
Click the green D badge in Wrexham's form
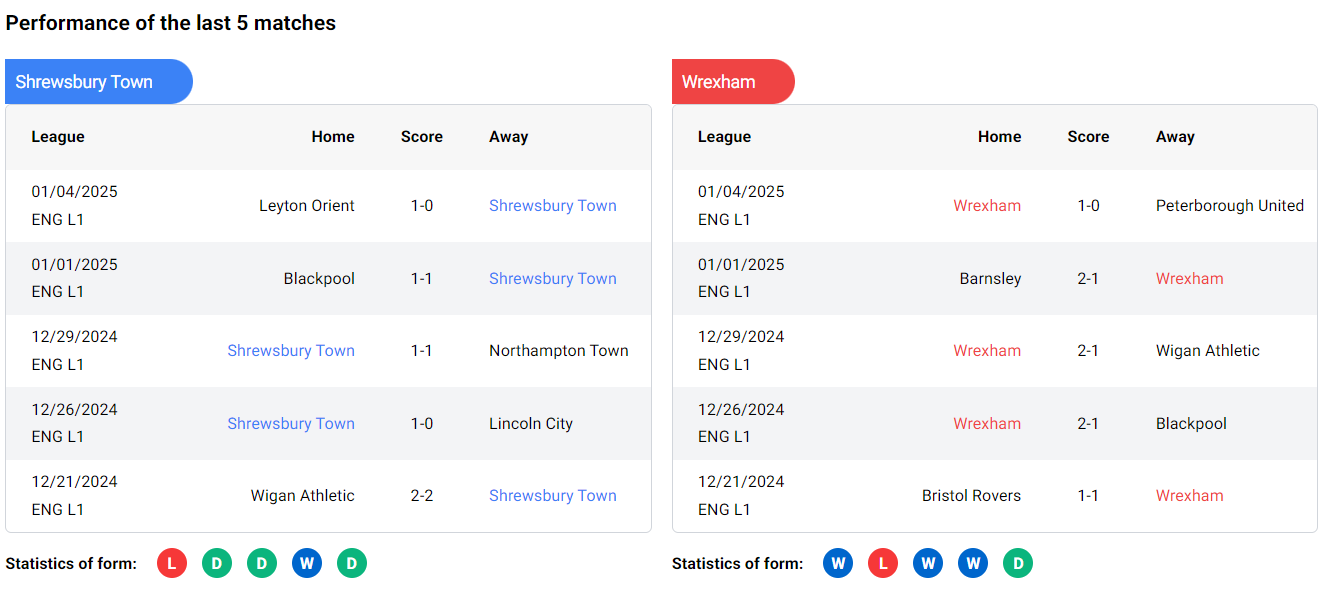click(1018, 563)
